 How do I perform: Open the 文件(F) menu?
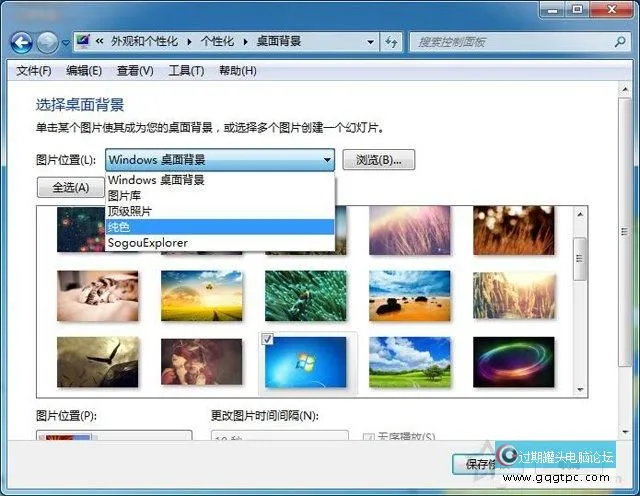coord(33,71)
